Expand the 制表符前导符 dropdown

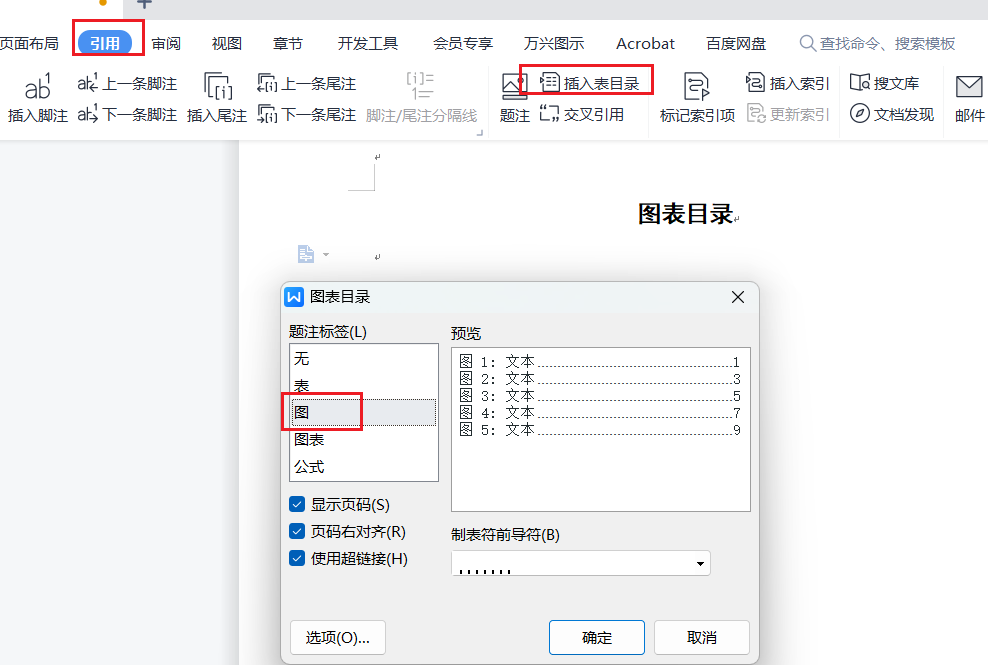699,564
